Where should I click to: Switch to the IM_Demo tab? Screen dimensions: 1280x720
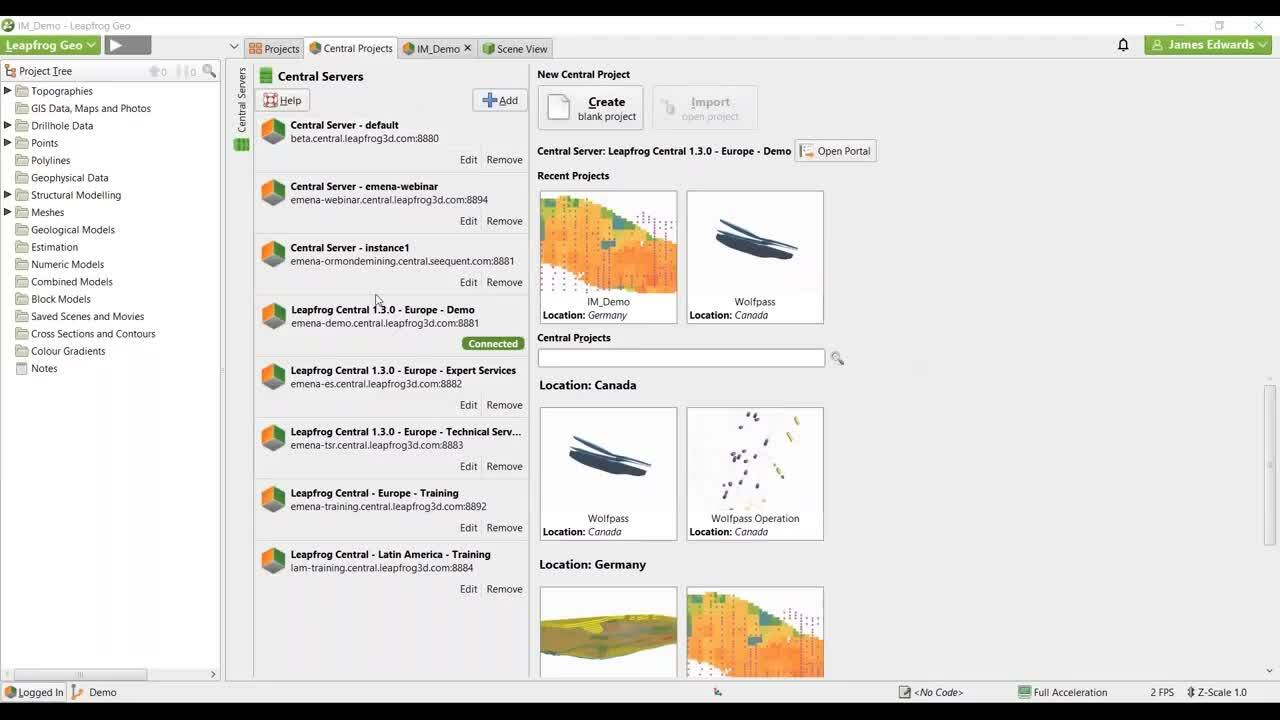pyautogui.click(x=431, y=48)
